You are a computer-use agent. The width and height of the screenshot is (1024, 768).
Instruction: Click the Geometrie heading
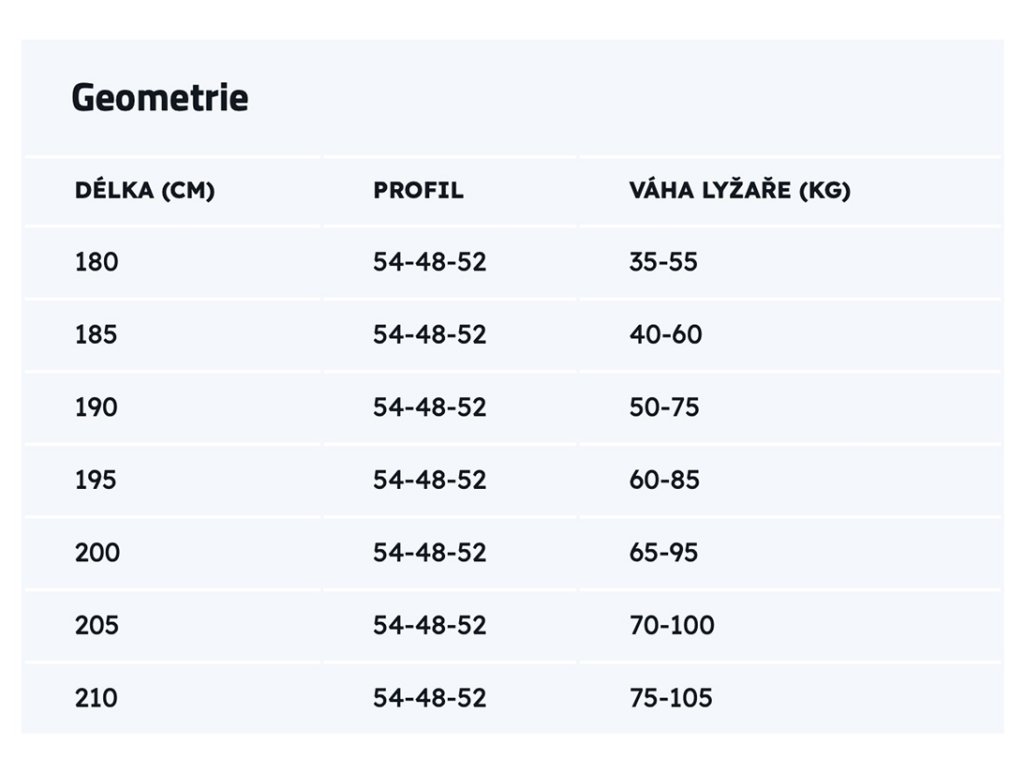(160, 99)
